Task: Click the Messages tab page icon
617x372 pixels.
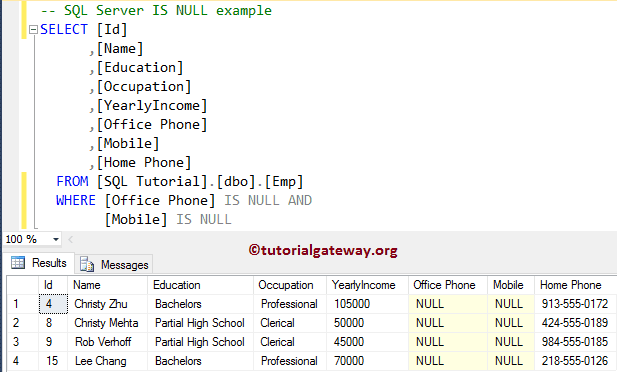Action: click(x=87, y=264)
